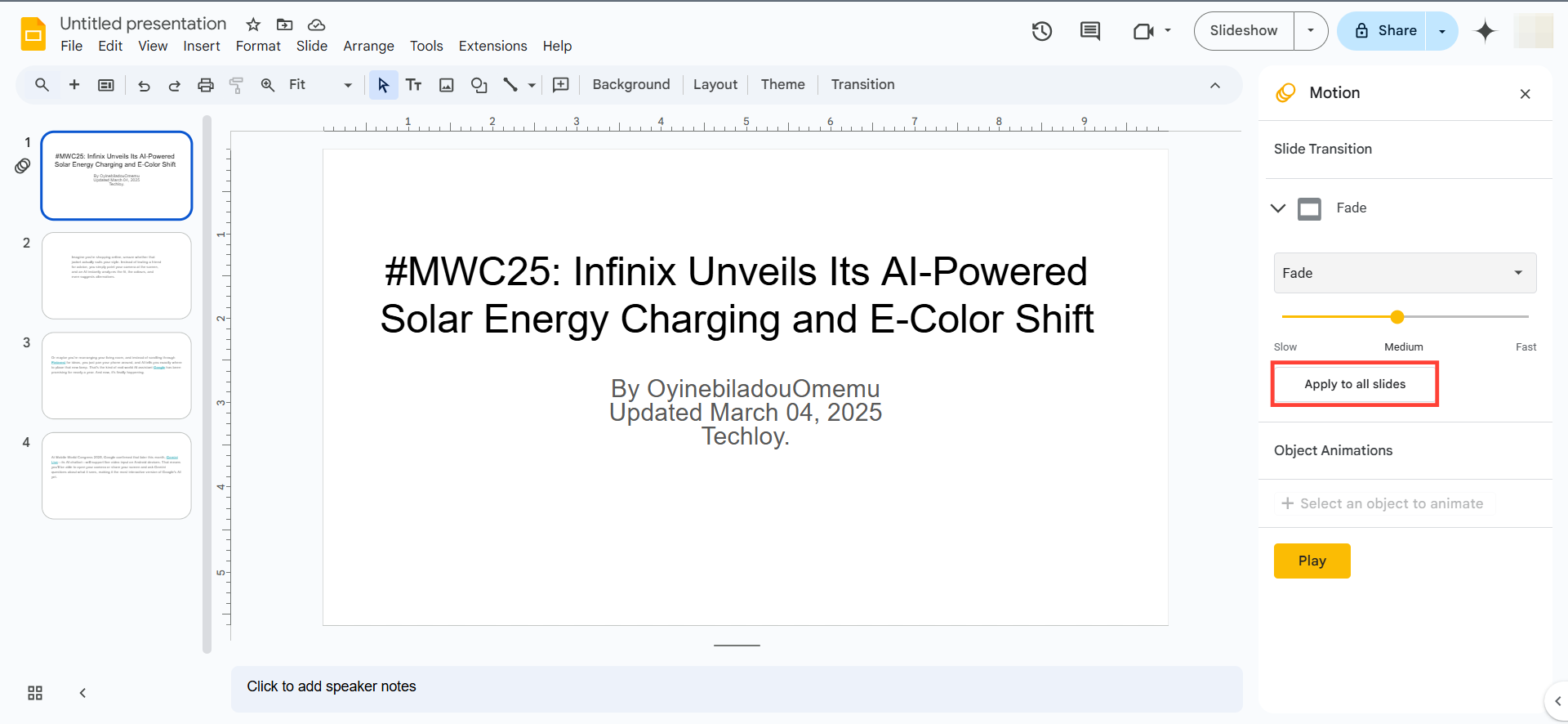
Task: Move presentation to a folder icon
Action: (x=284, y=25)
